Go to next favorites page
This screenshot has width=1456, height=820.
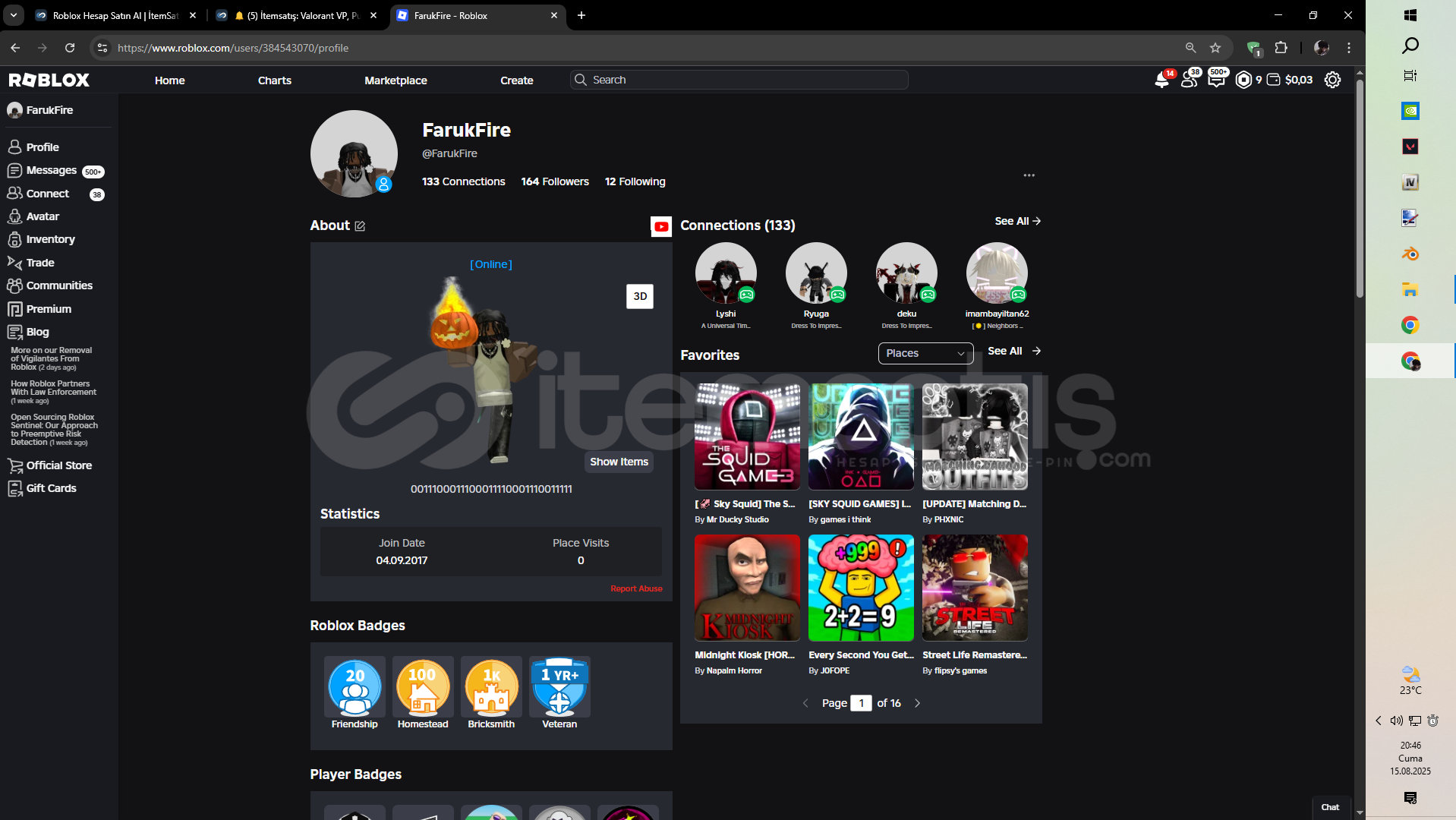(917, 703)
